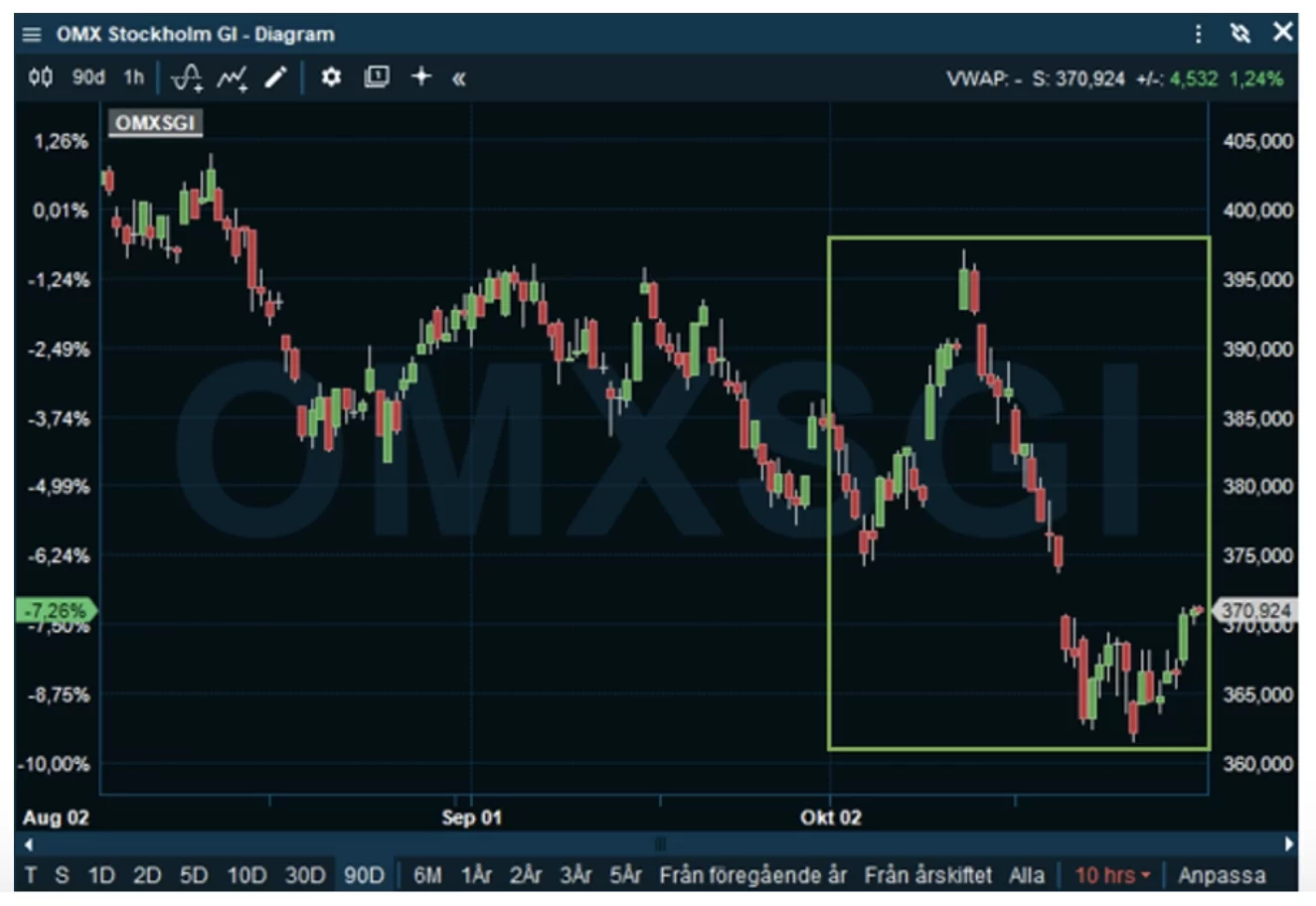Select the pencil drawing tool

(275, 77)
